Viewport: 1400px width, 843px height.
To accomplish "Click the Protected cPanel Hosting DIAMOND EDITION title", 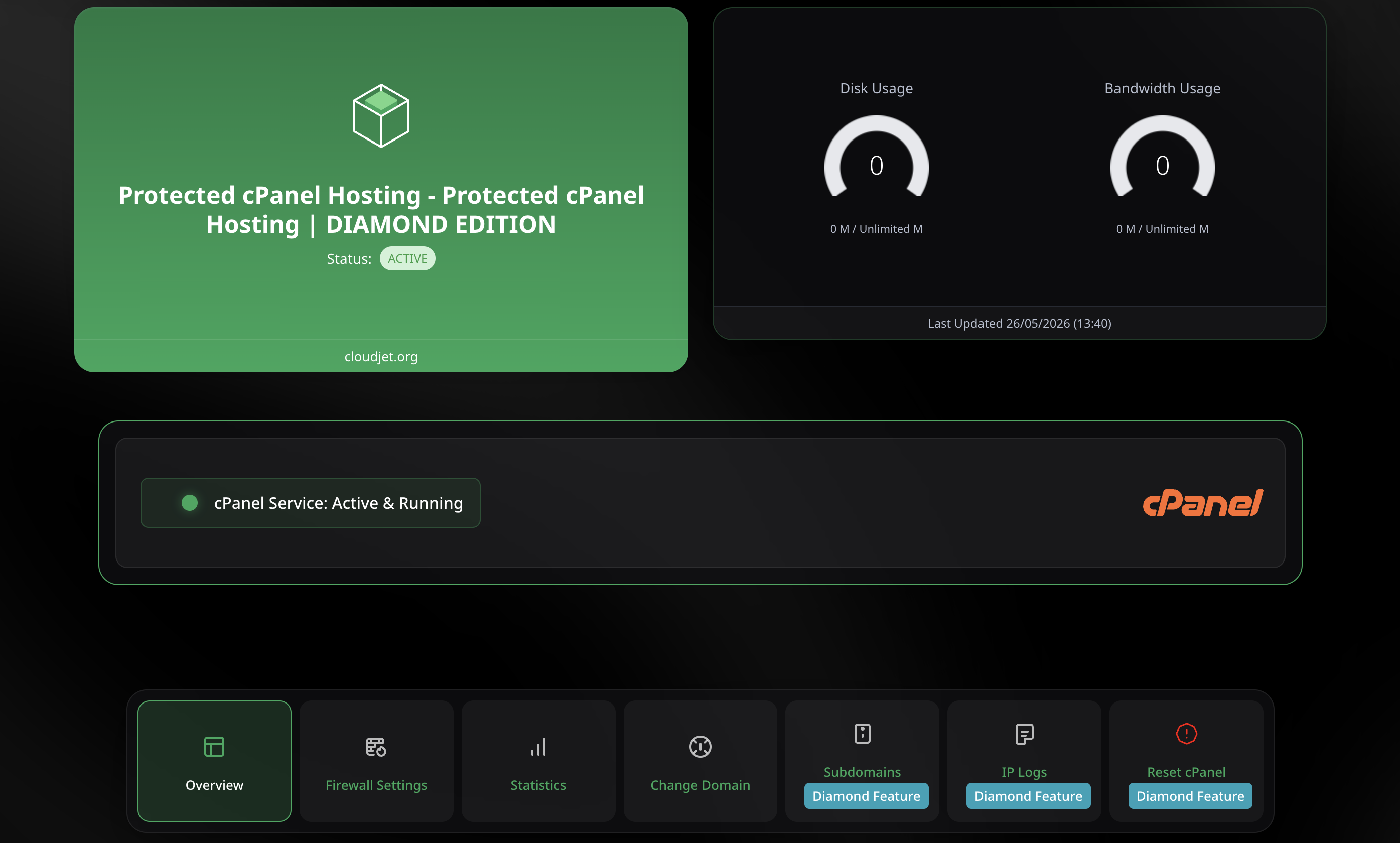I will (x=381, y=210).
